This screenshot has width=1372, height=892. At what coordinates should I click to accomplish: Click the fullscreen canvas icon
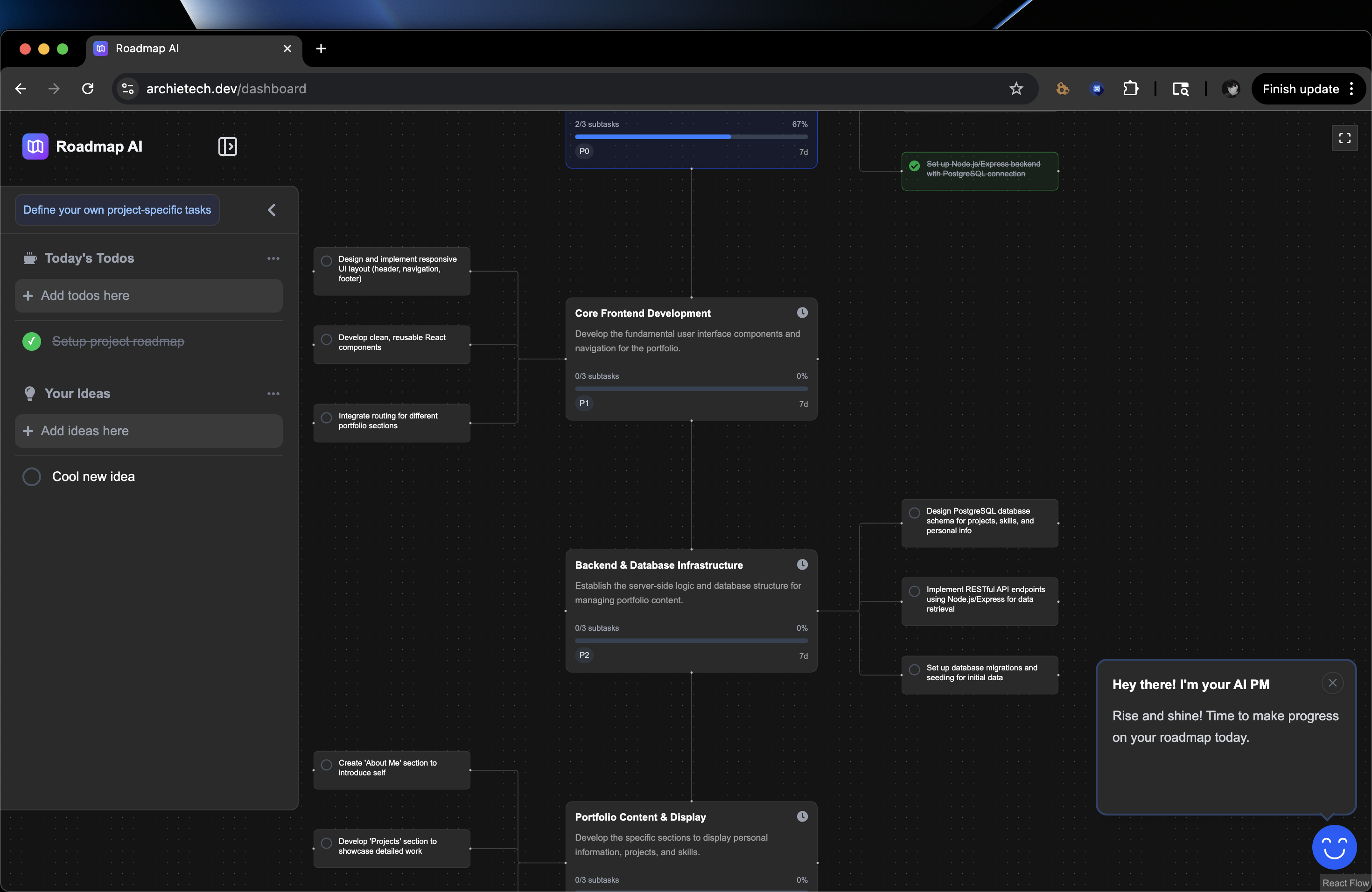(x=1344, y=138)
